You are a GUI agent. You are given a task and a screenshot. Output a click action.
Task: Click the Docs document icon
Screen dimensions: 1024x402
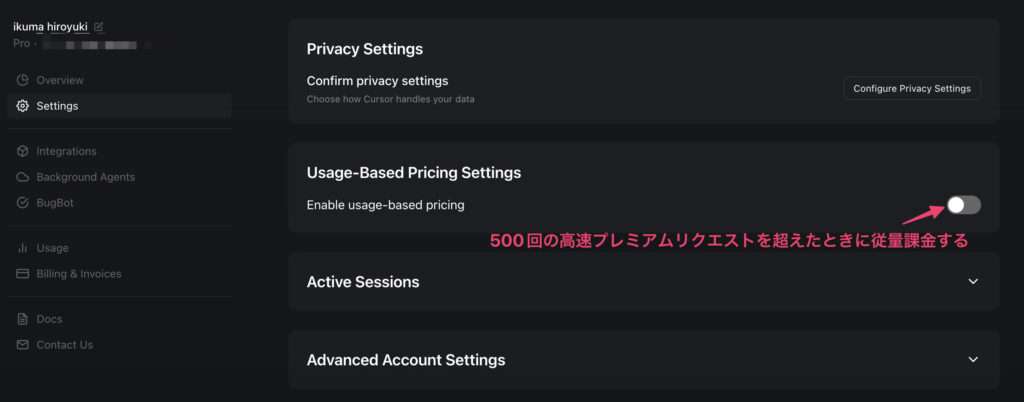(23, 319)
